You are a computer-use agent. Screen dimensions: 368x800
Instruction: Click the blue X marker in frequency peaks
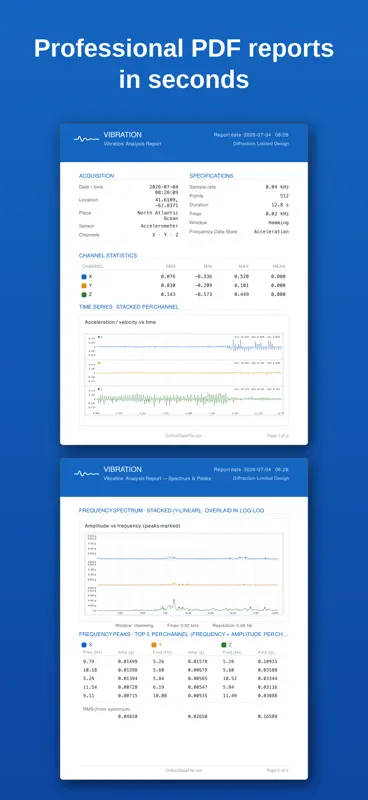pyautogui.click(x=84, y=645)
